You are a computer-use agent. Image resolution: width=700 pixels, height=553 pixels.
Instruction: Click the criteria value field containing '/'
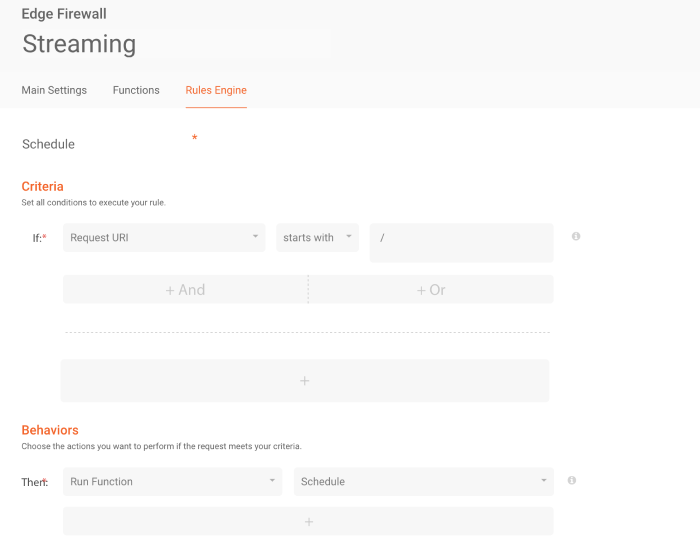coord(461,243)
